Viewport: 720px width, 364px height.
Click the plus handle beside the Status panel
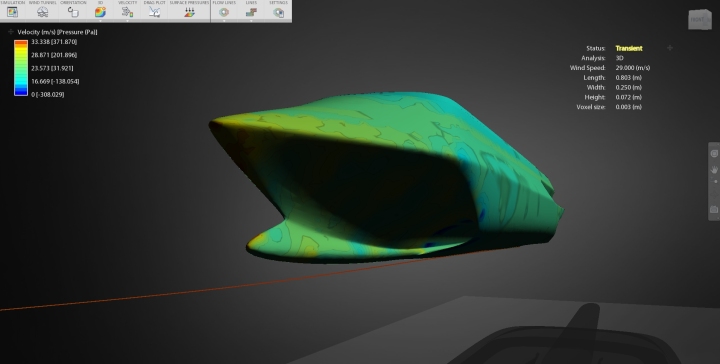[x=670, y=48]
